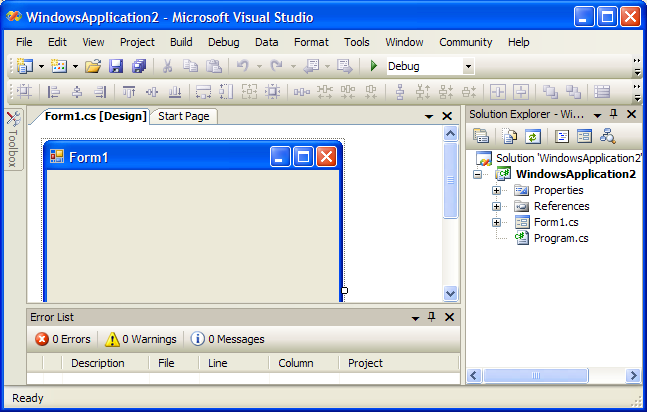Image resolution: width=647 pixels, height=412 pixels.
Task: Click the Align Tops icon
Action: pyautogui.click(x=129, y=92)
